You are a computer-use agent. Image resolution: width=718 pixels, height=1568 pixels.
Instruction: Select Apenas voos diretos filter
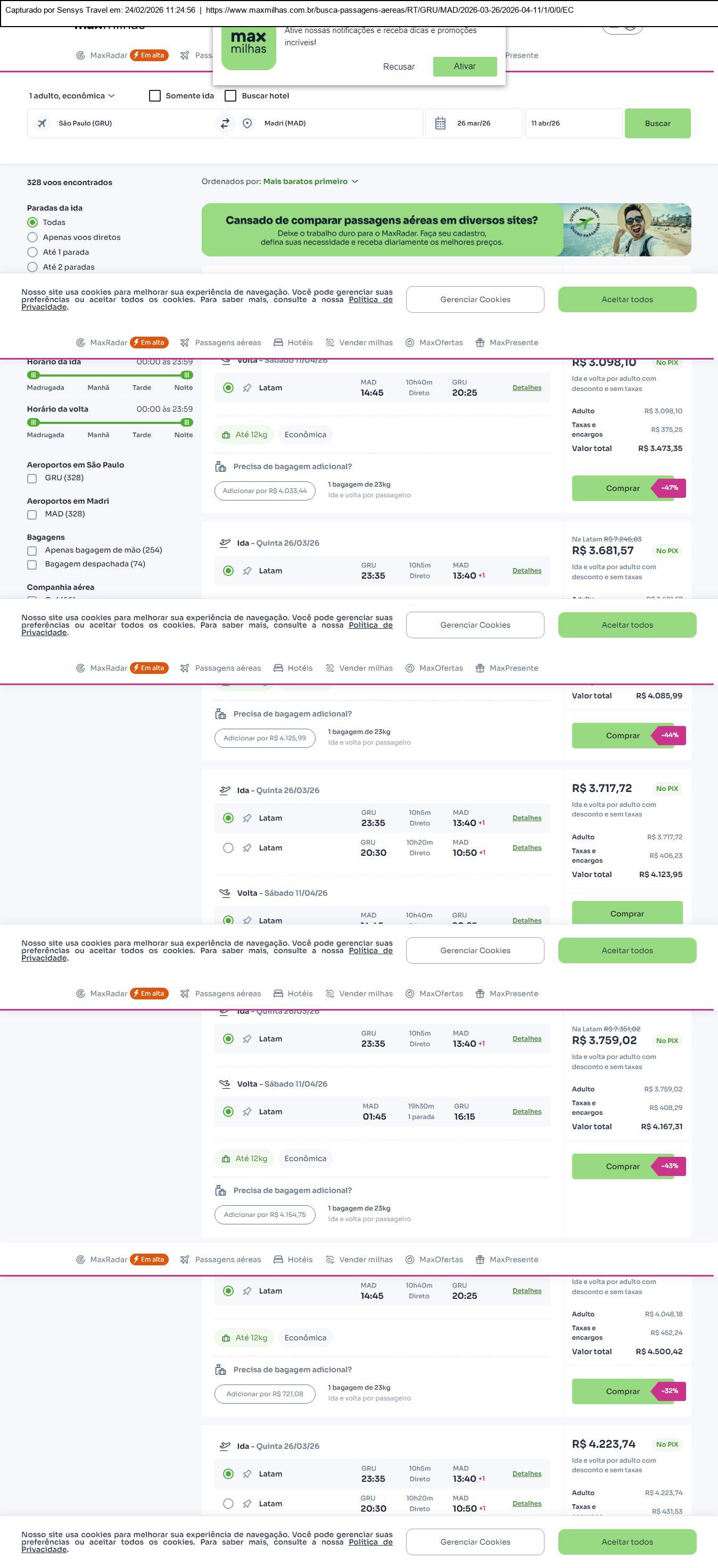(x=33, y=237)
